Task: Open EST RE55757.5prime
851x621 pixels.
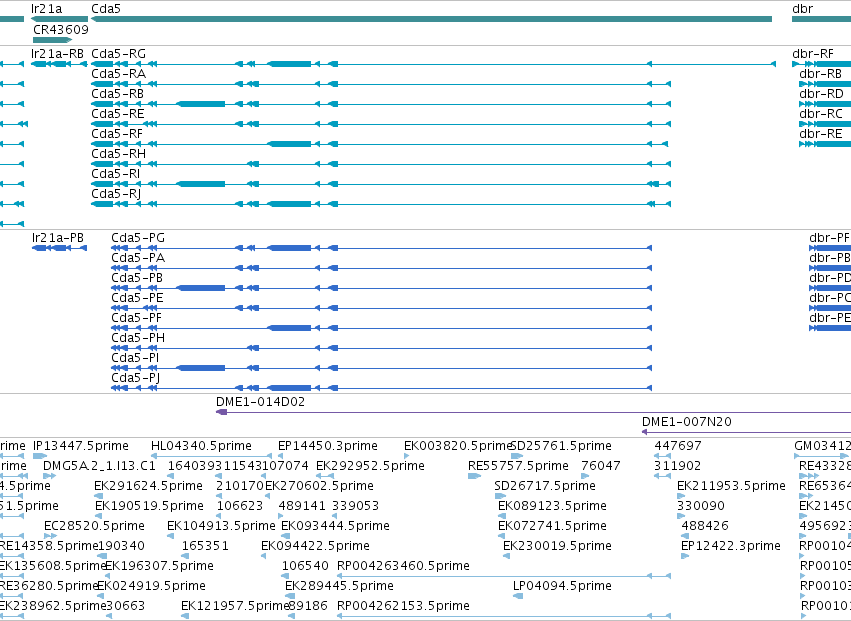Action: [518, 466]
